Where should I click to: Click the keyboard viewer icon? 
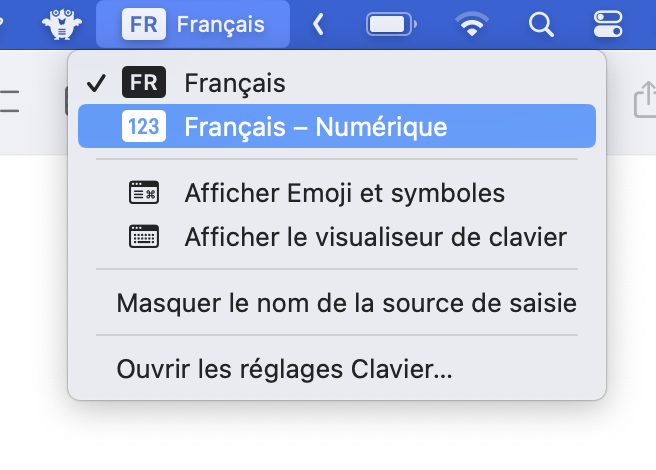144,237
